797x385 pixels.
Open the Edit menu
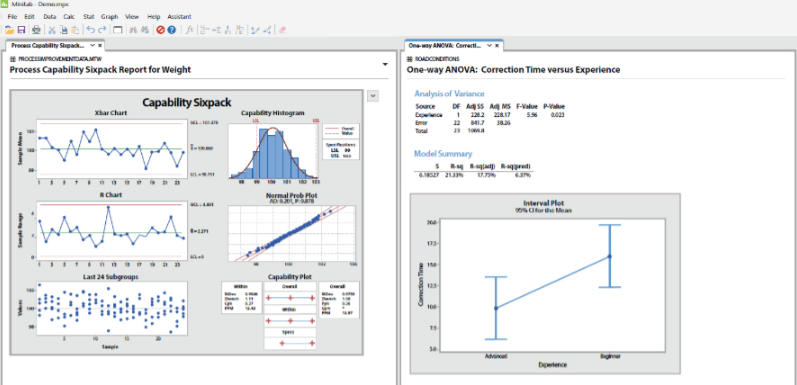point(29,17)
